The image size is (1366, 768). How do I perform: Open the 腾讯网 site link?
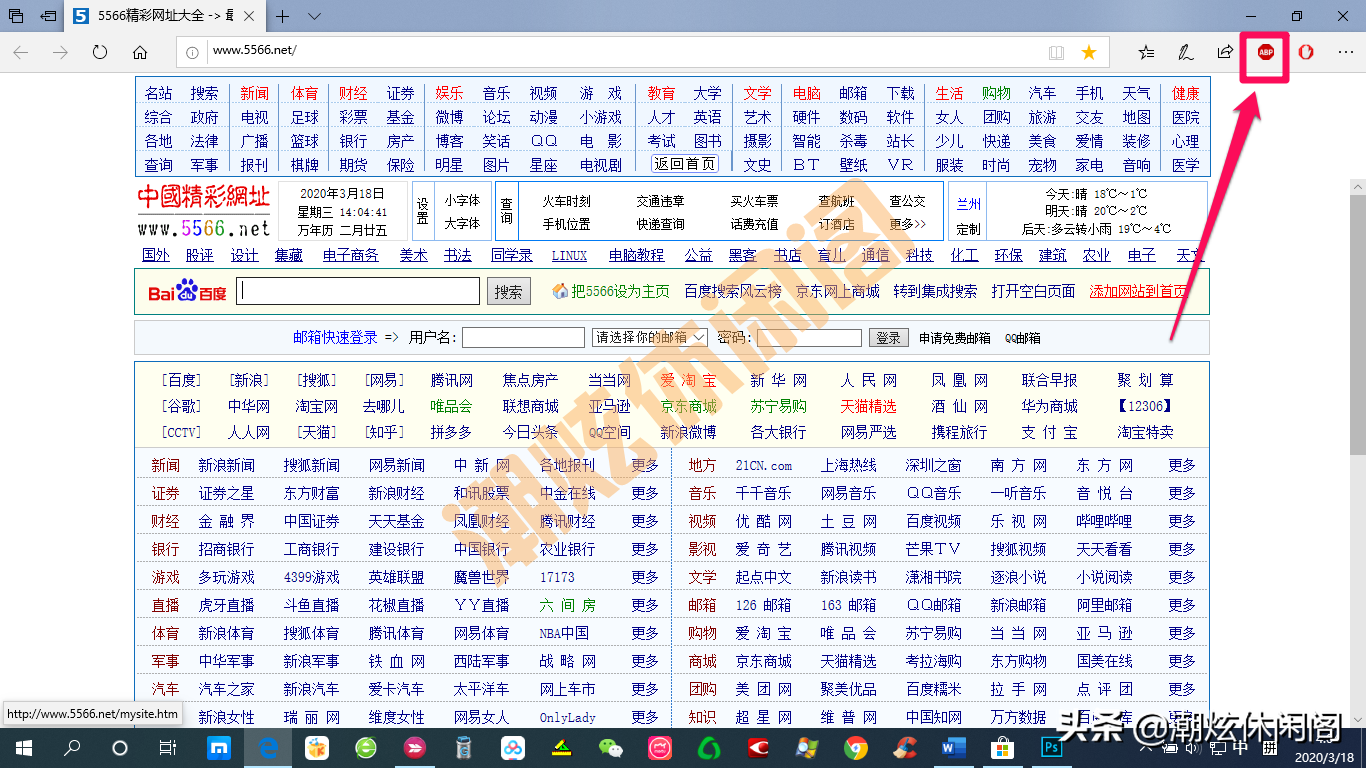click(x=452, y=381)
